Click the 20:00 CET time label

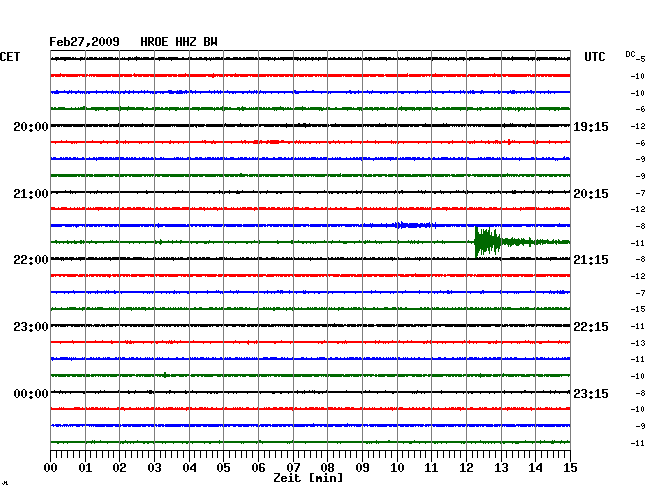pos(31,126)
